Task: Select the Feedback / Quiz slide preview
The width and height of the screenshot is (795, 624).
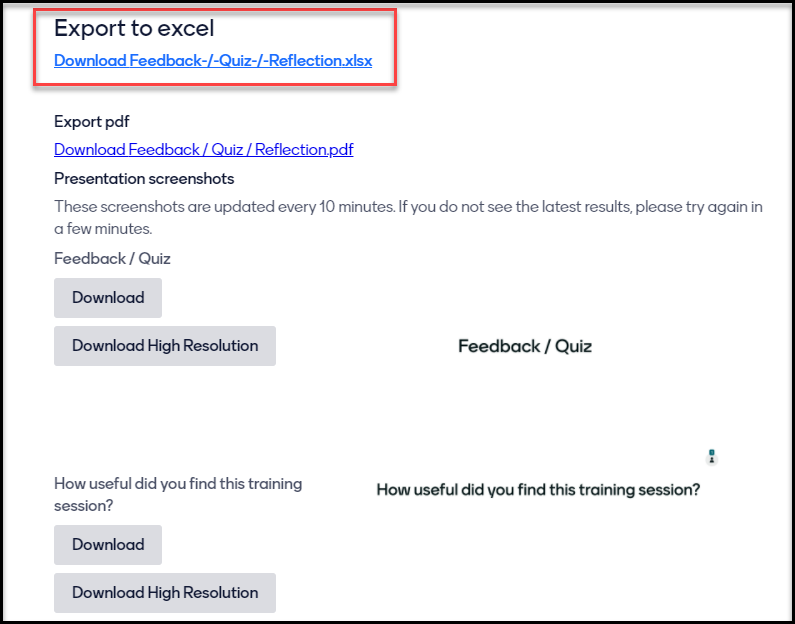Action: (524, 346)
